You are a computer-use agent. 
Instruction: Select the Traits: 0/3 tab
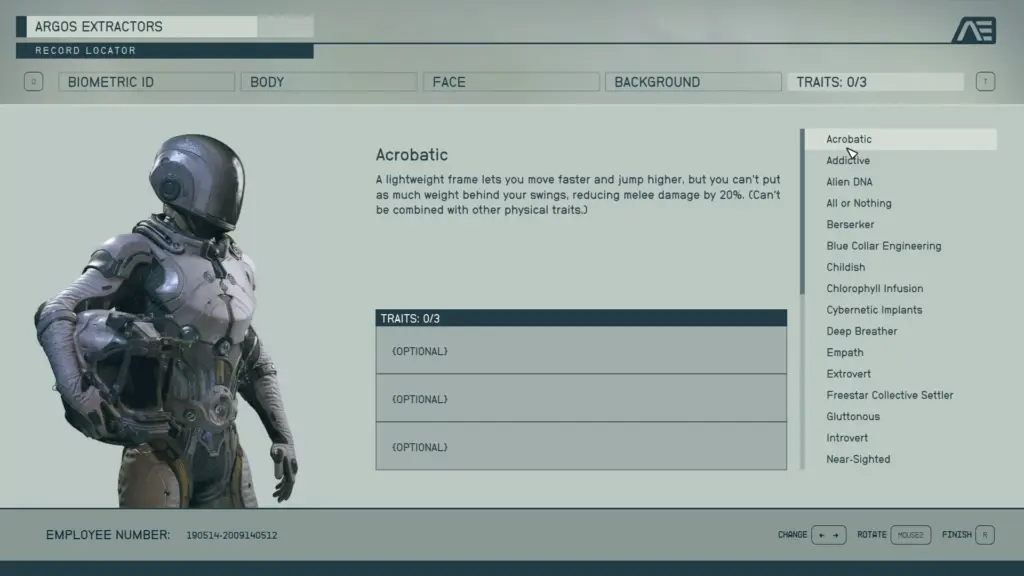point(875,82)
